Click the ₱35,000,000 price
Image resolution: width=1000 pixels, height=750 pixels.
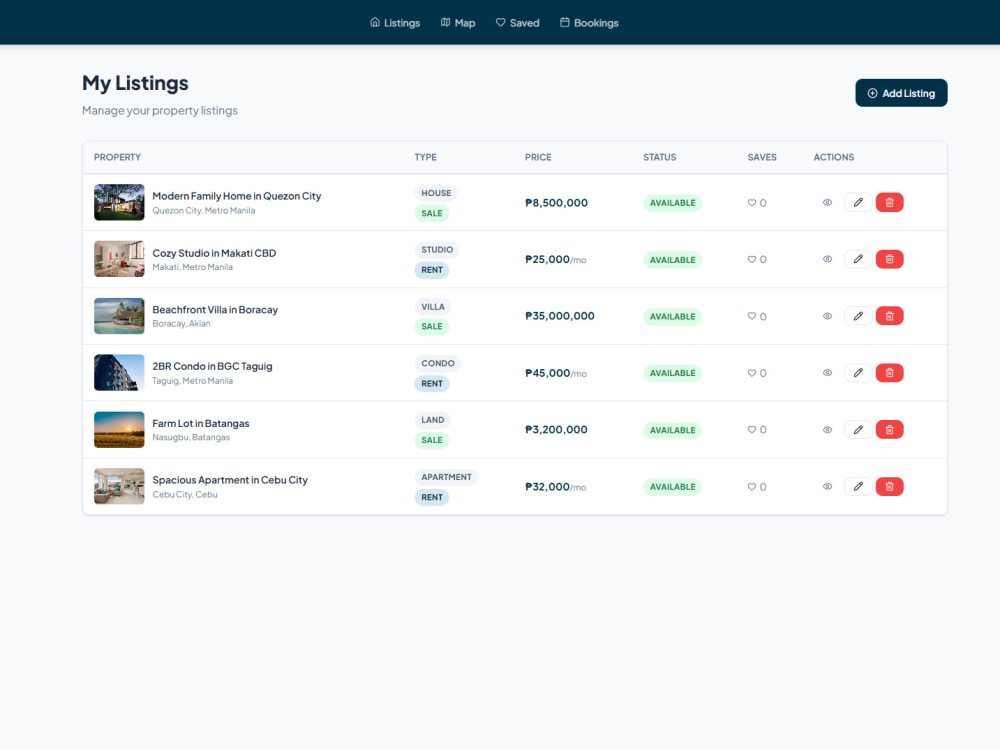point(559,316)
